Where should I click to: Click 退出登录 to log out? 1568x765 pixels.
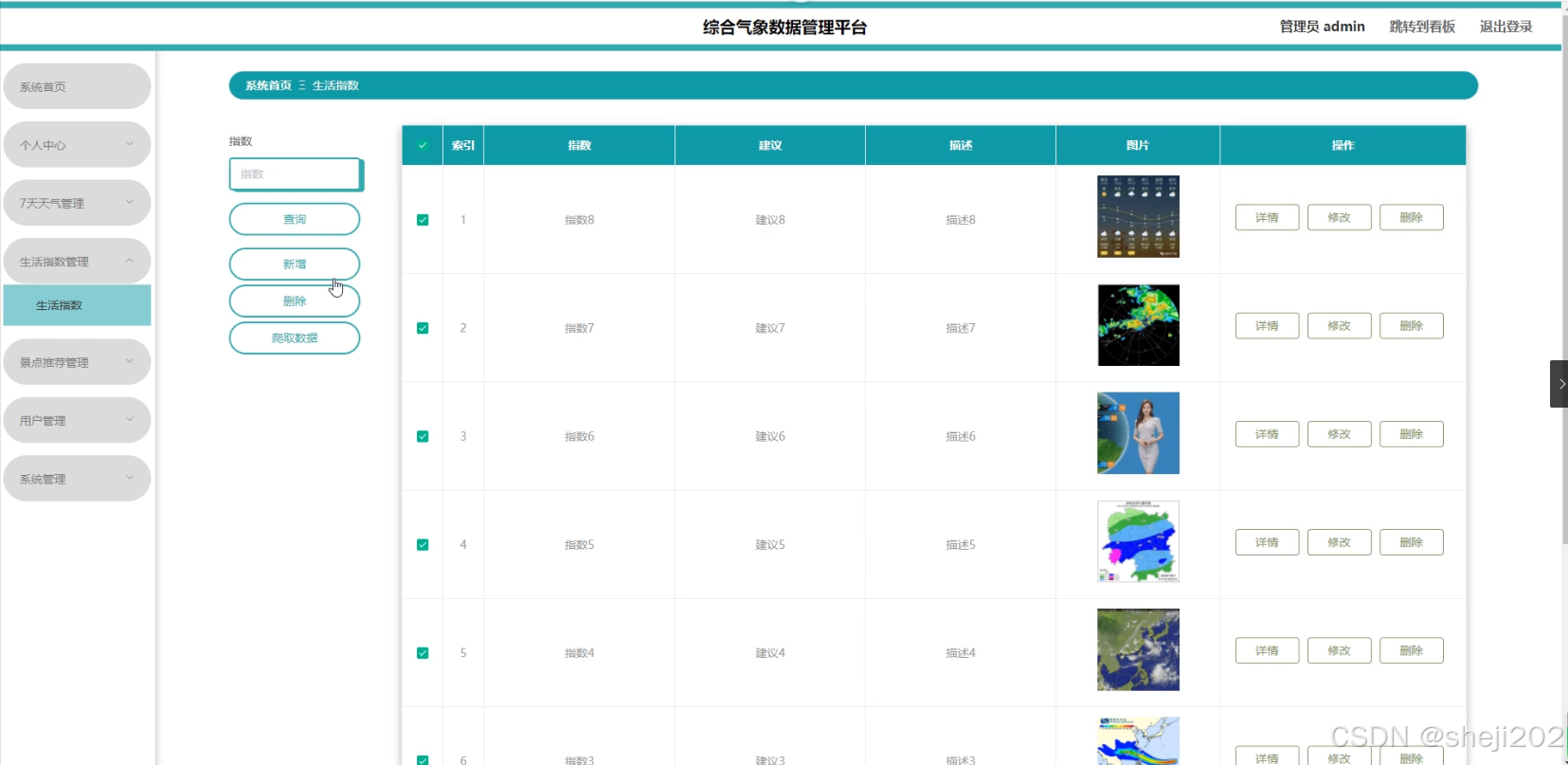[x=1505, y=27]
